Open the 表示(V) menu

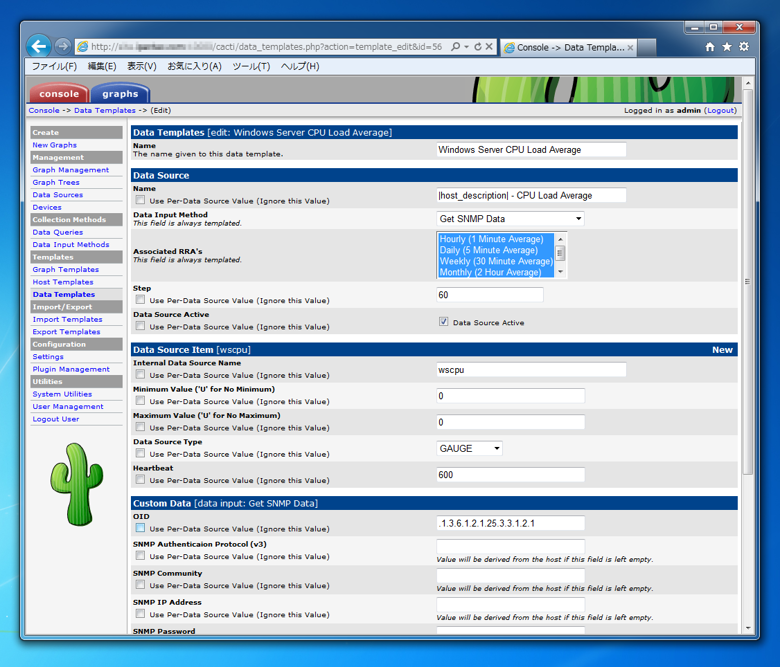click(x=142, y=66)
